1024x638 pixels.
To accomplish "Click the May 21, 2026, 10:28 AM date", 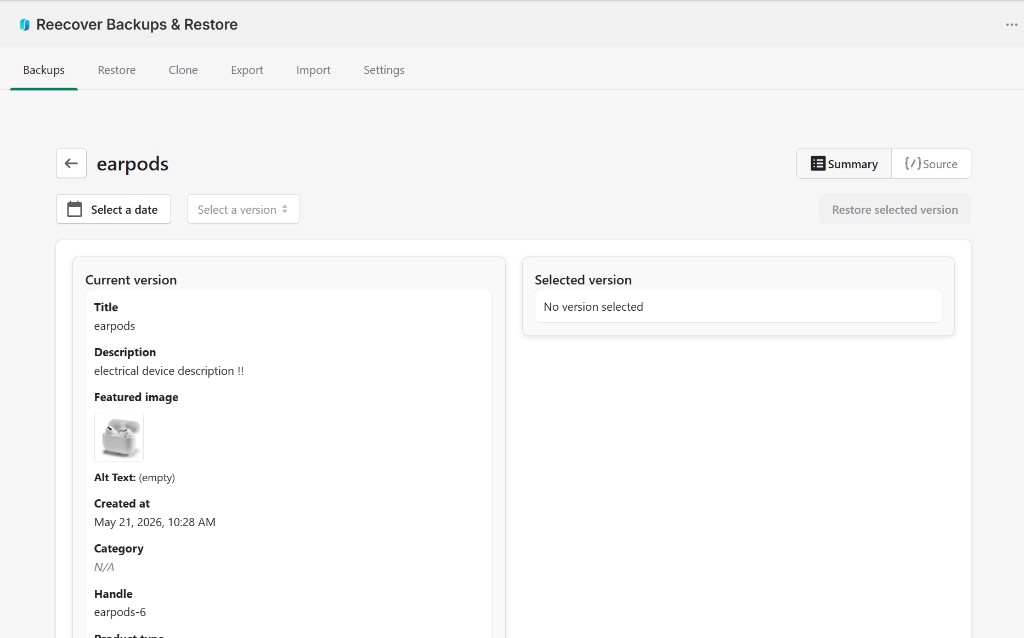I will tap(155, 522).
